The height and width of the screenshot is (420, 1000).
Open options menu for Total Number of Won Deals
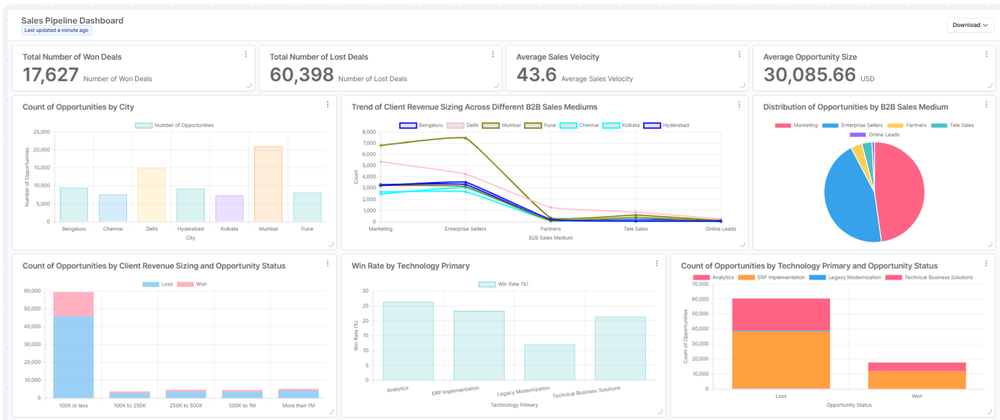pyautogui.click(x=245, y=54)
